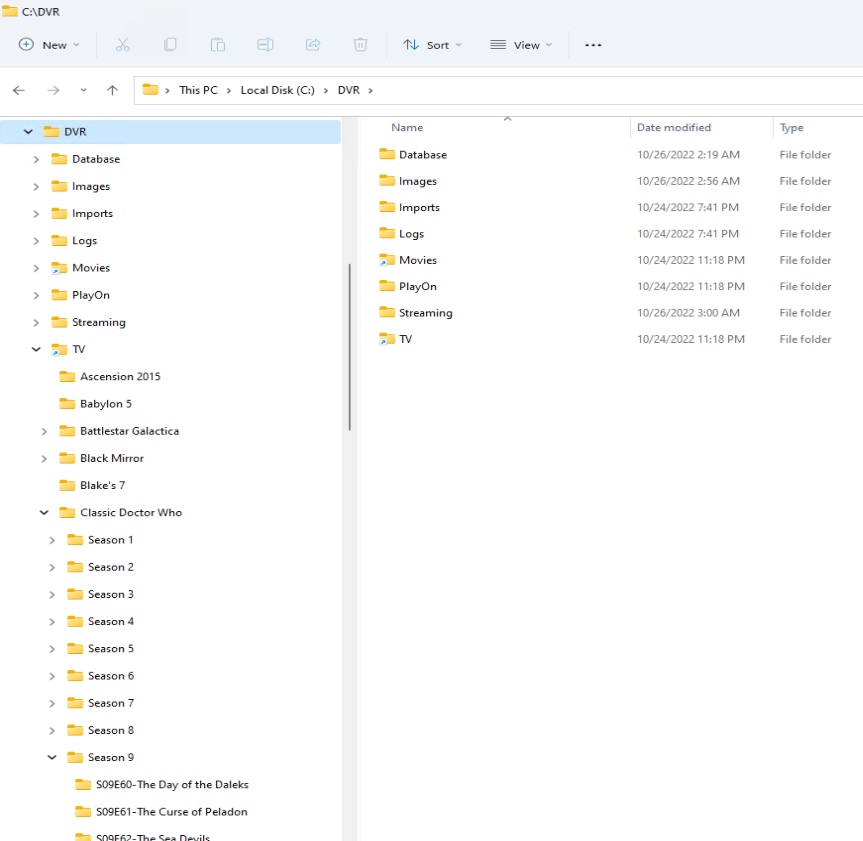Image resolution: width=863 pixels, height=841 pixels.
Task: Click the Delete trash can icon
Action: point(361,45)
